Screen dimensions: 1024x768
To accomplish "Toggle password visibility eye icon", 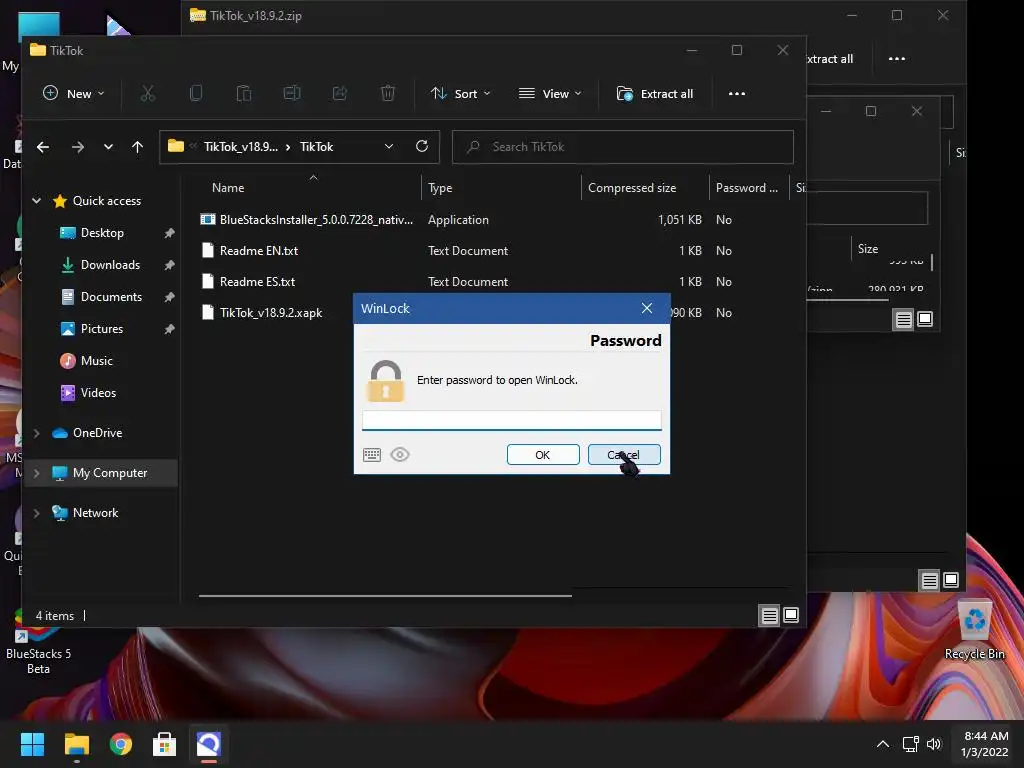I will tap(400, 455).
